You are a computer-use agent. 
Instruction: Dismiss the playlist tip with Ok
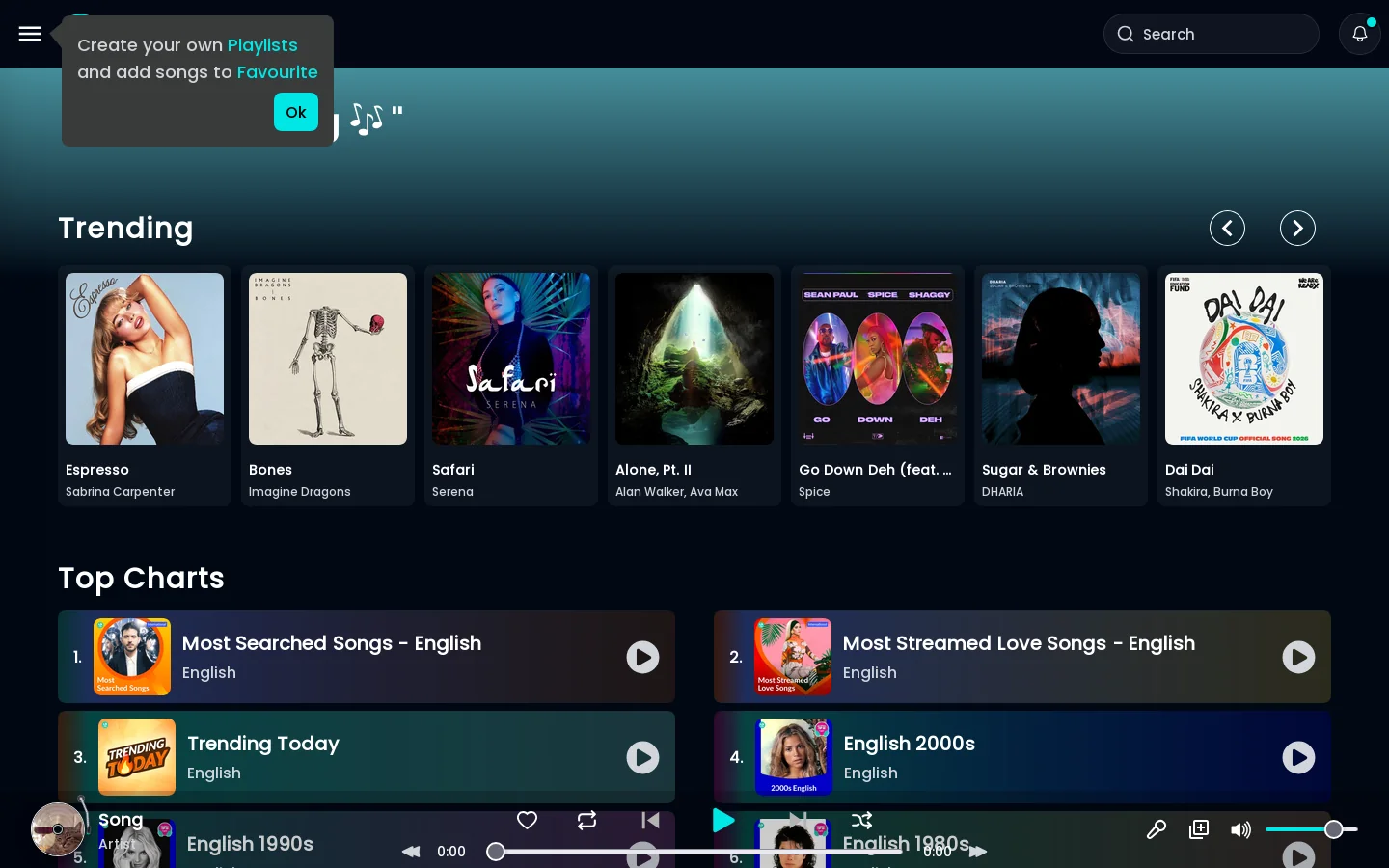coord(295,112)
